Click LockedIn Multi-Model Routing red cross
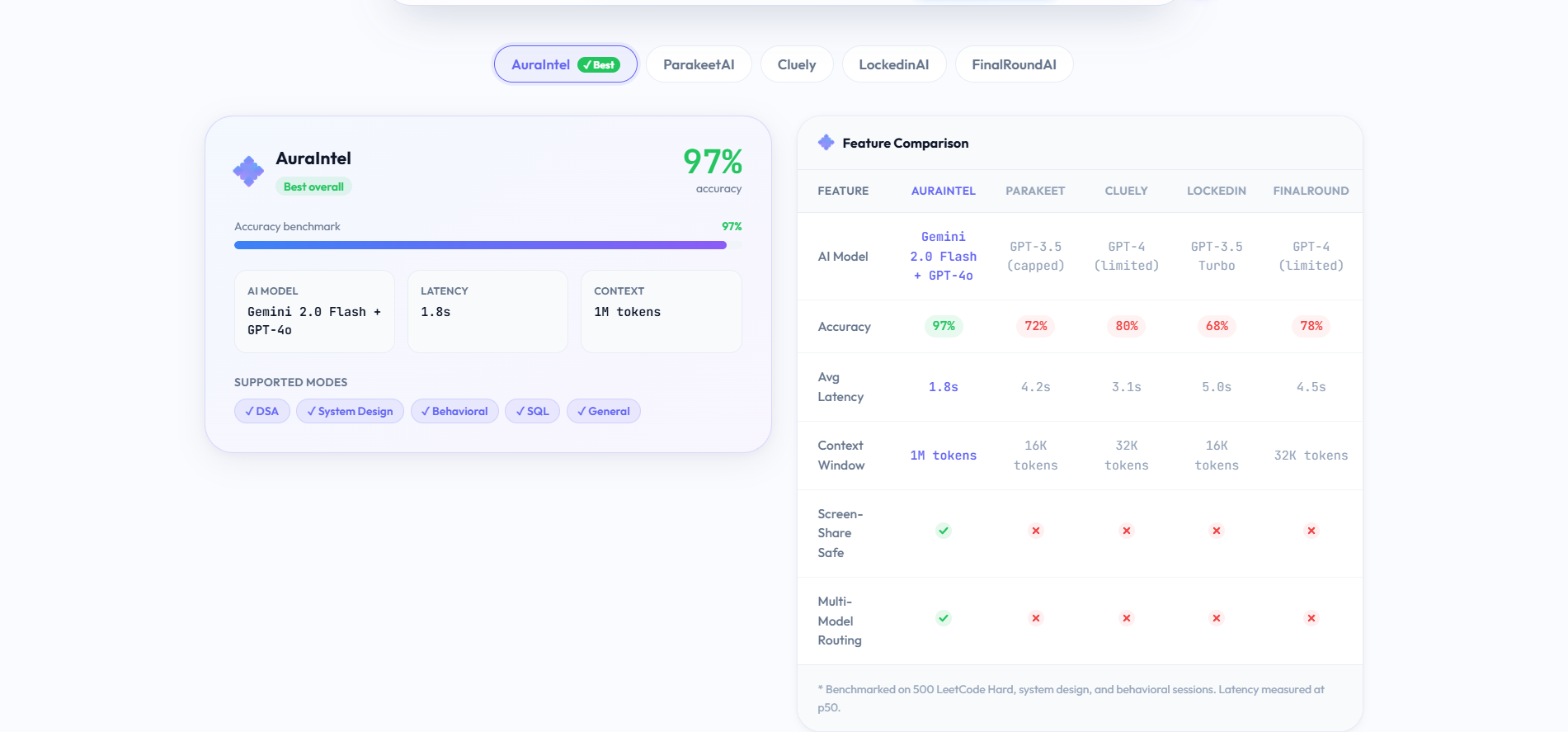This screenshot has height=732, width=1568. pos(1217,618)
